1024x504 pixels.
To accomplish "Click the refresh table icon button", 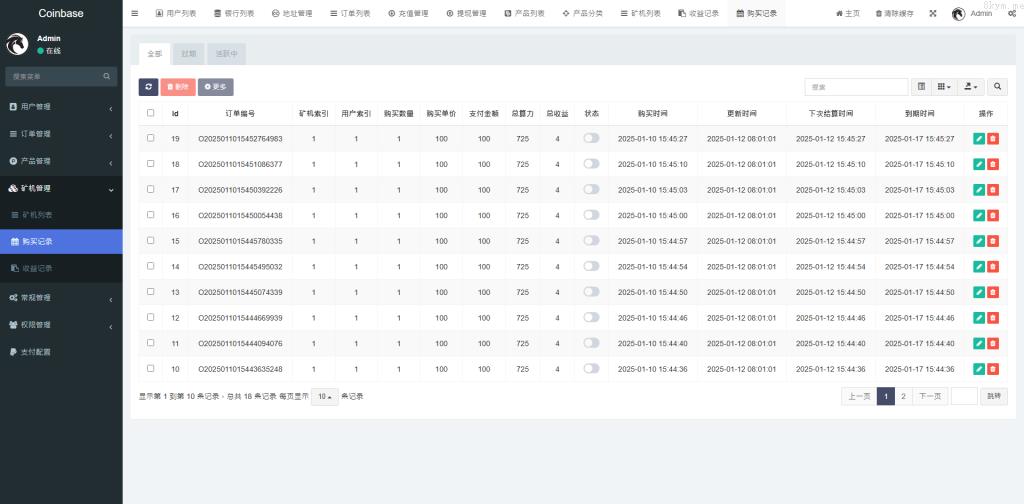I will pos(148,87).
